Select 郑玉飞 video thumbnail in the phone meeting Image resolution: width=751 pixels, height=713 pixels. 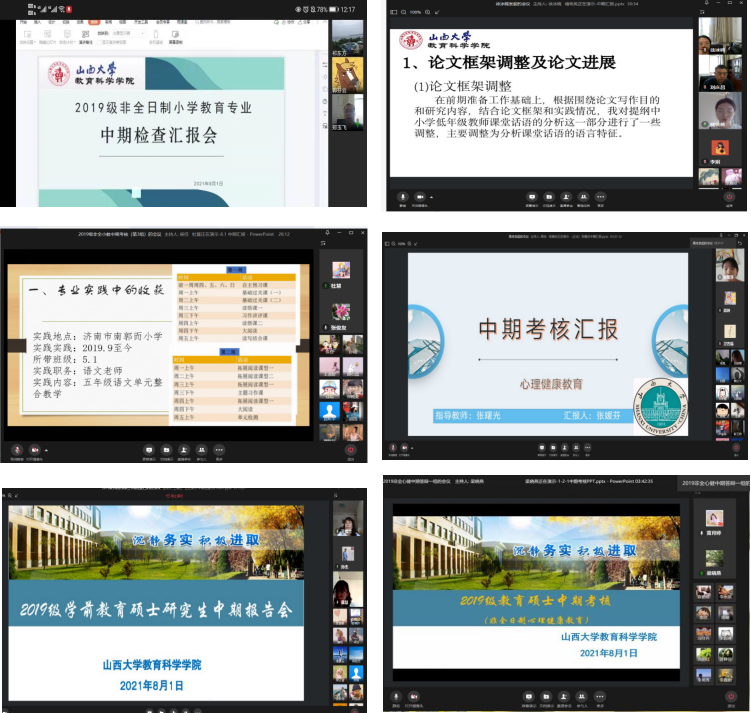[x=348, y=111]
